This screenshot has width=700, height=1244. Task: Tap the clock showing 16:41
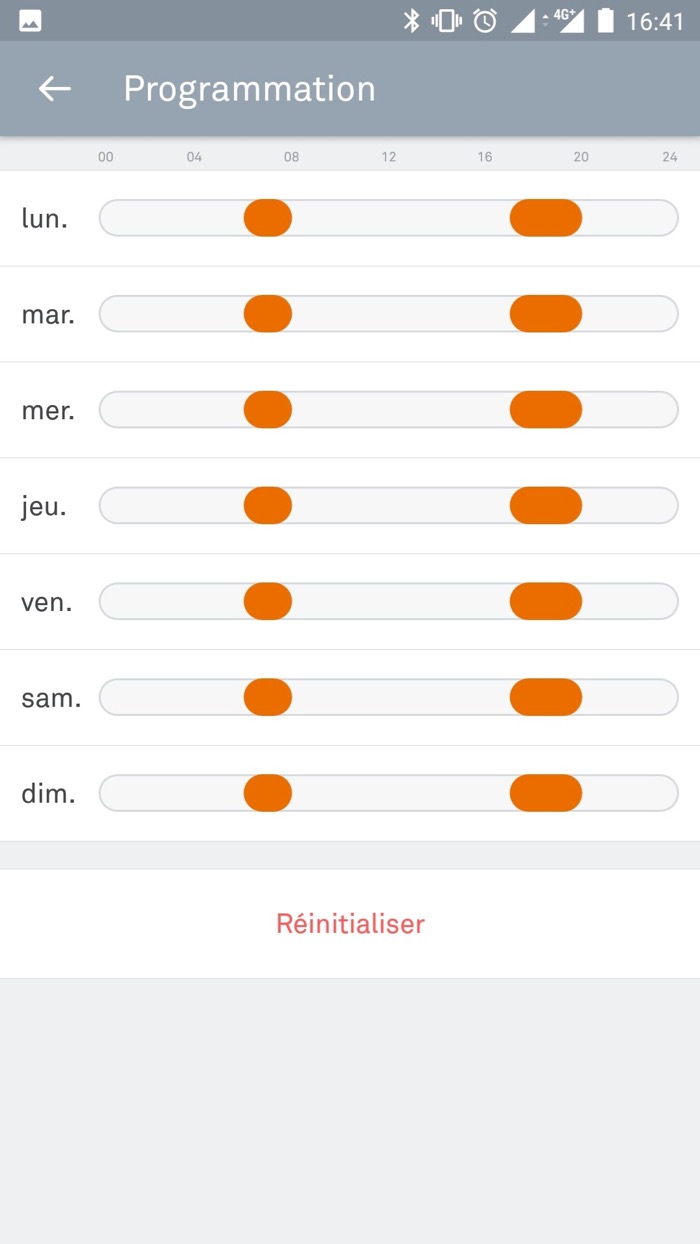coord(655,21)
